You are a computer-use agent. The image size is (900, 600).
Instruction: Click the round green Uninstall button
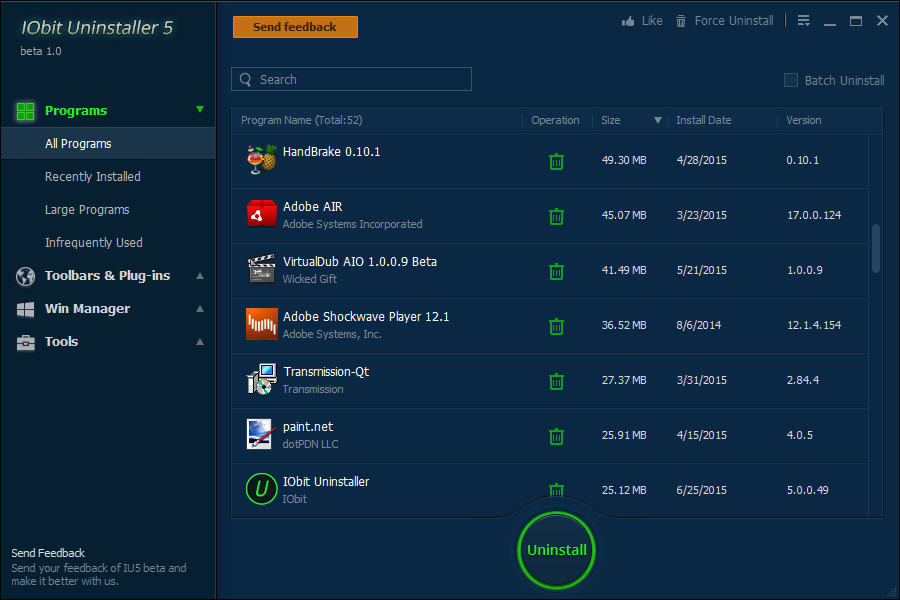click(556, 550)
